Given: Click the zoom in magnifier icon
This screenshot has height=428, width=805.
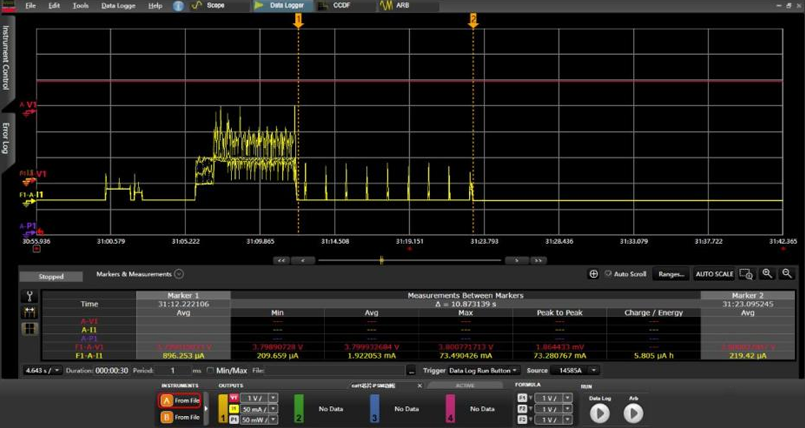Looking at the screenshot, I should [x=767, y=274].
